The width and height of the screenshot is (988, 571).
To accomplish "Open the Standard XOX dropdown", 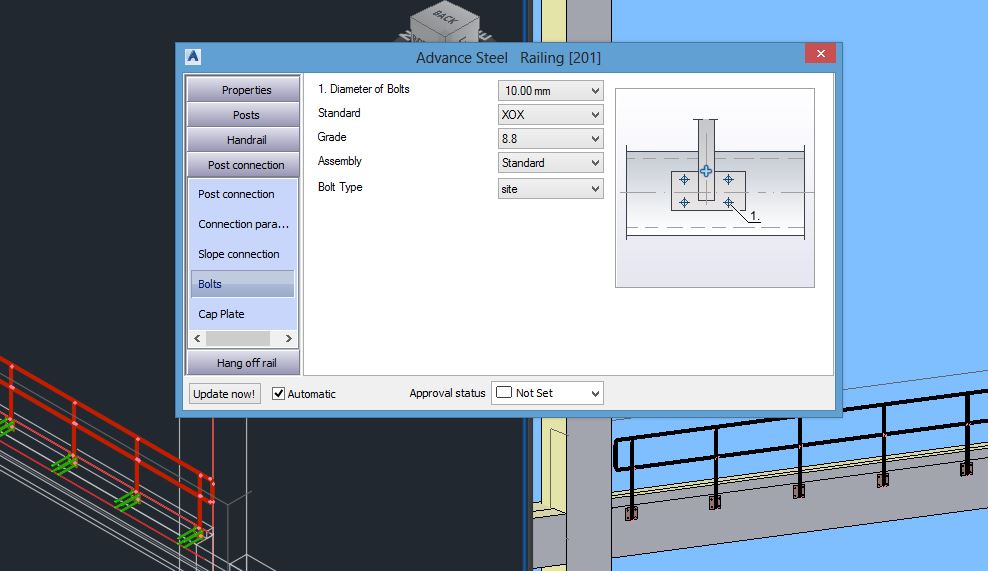I will (x=551, y=115).
